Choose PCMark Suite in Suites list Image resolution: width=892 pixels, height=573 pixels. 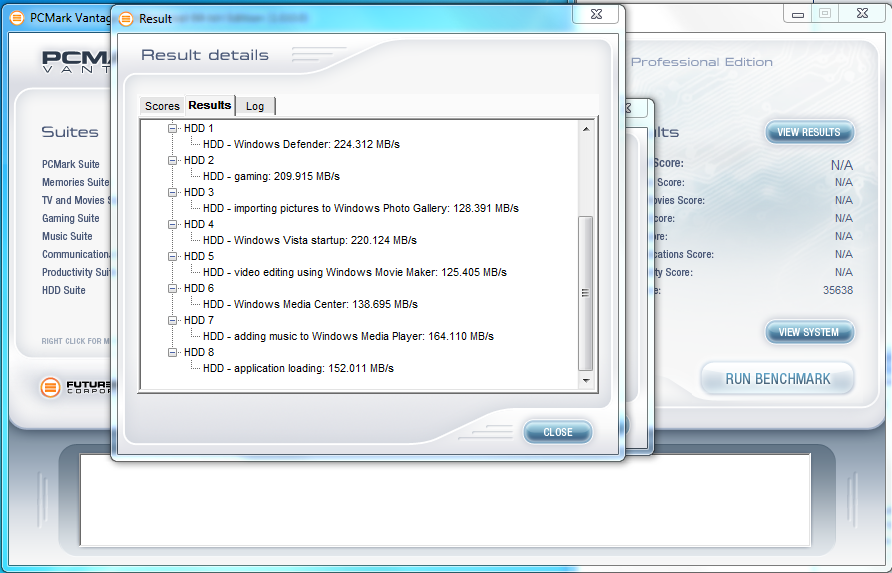[71, 164]
